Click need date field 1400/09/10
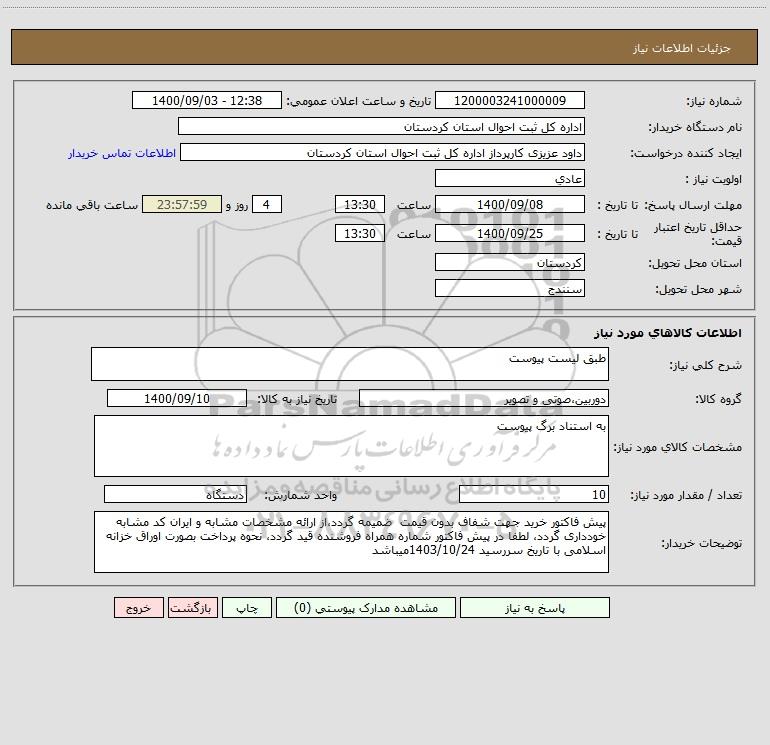The image size is (770, 745). [177, 398]
